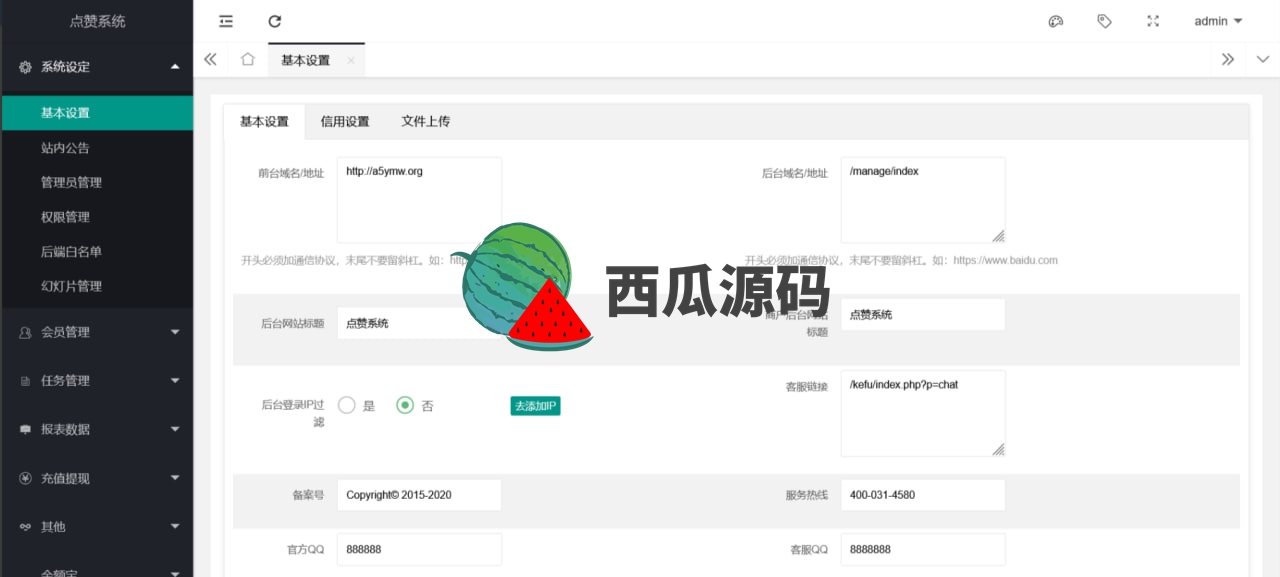
Task: Go to the home tab icon
Action: tap(248, 60)
